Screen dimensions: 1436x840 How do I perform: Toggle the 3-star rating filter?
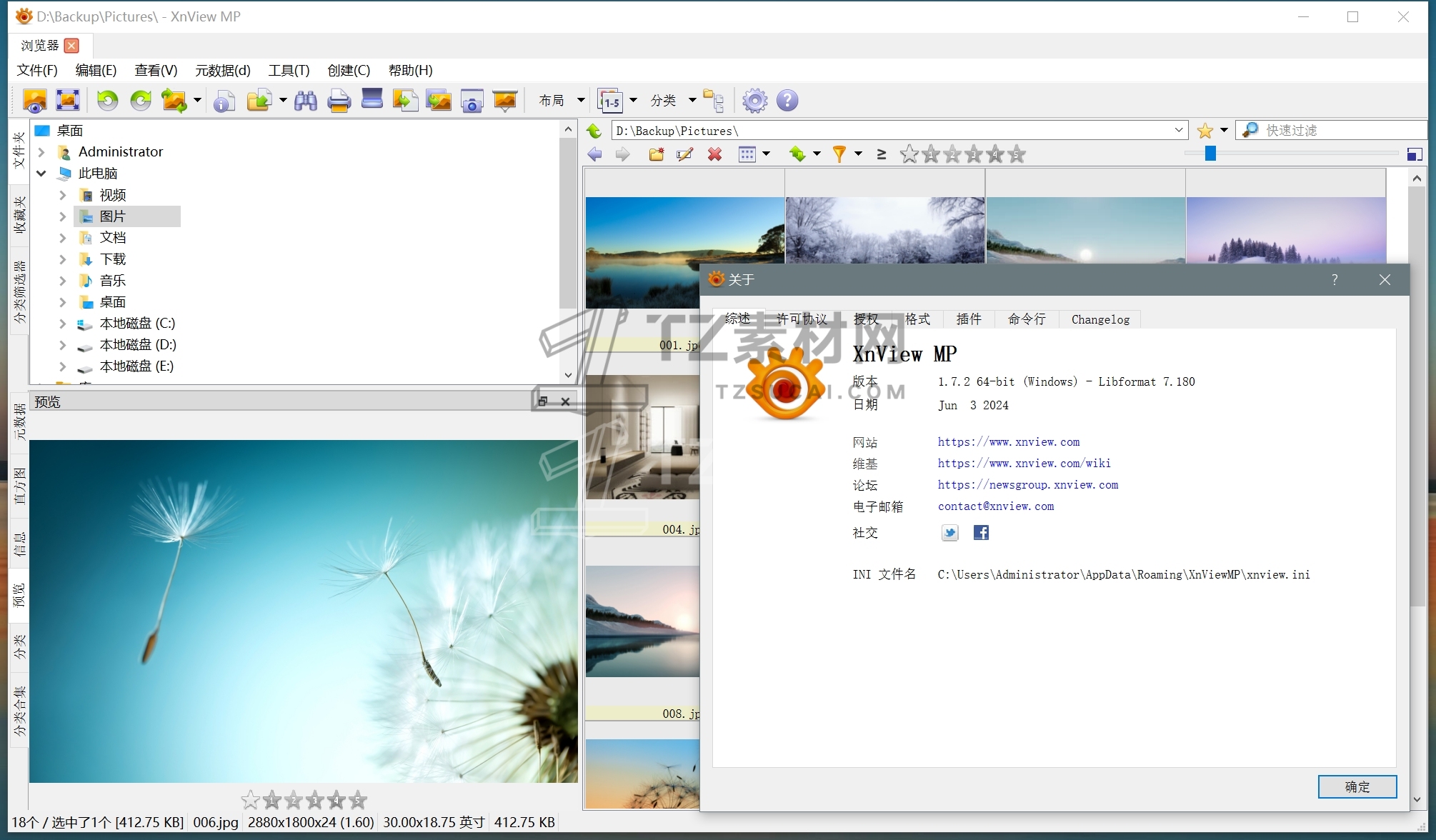[x=974, y=154]
